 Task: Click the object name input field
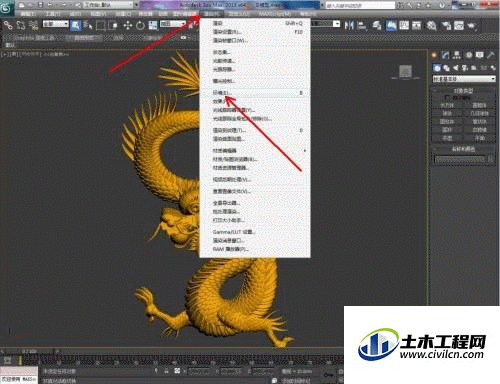[460, 159]
